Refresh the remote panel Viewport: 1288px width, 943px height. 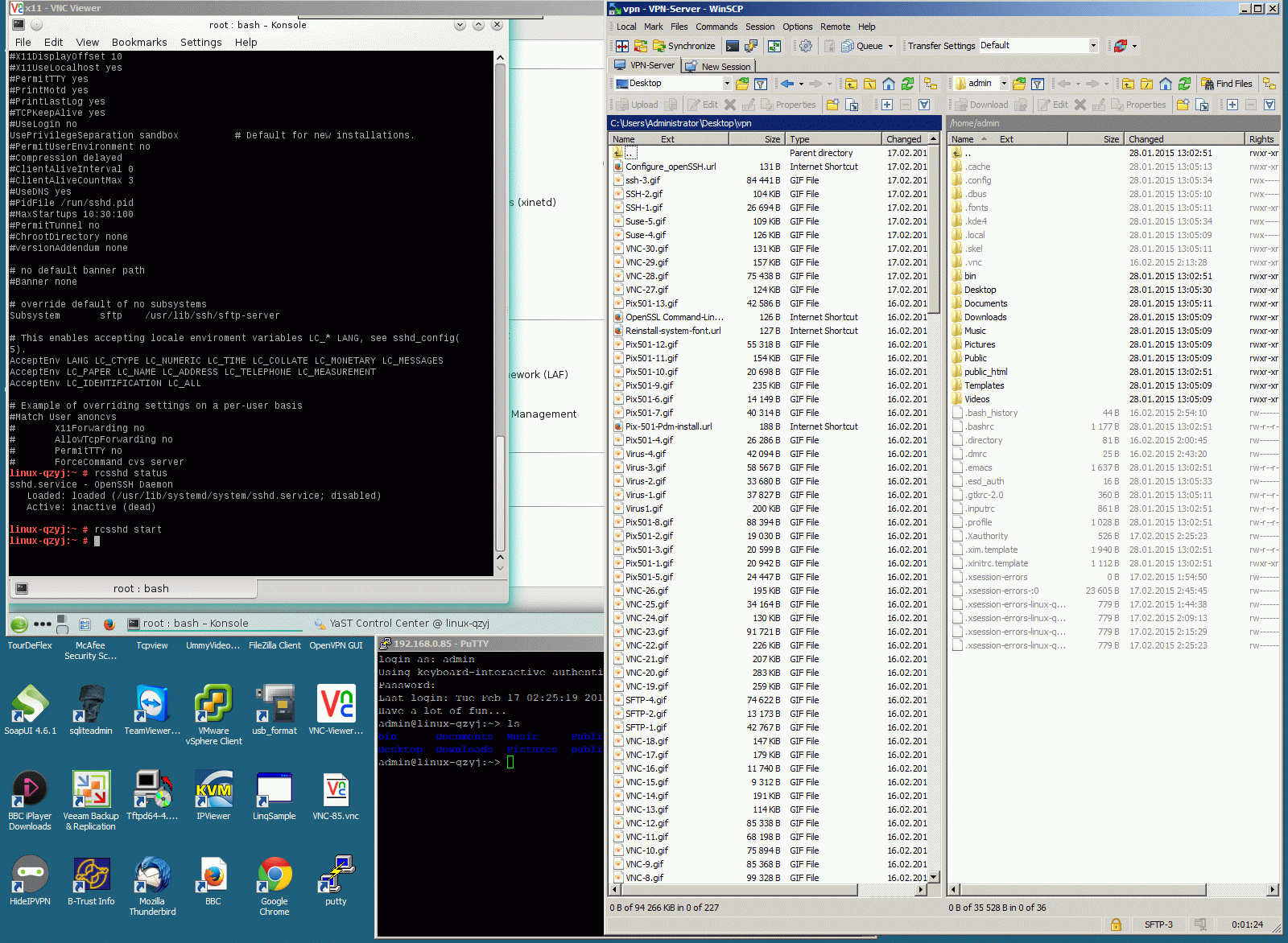pos(1184,84)
